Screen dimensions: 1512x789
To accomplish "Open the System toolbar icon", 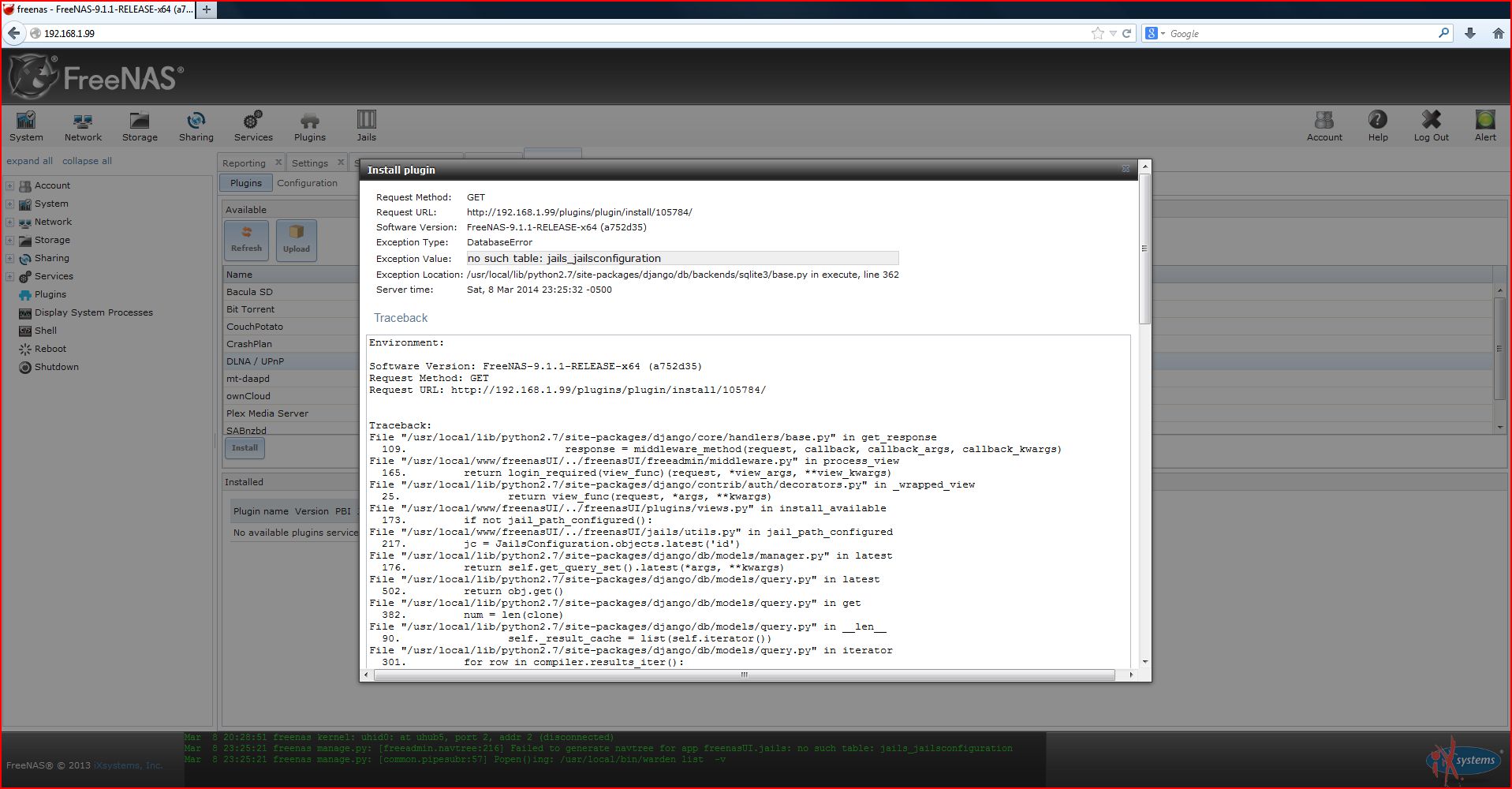I will click(26, 126).
